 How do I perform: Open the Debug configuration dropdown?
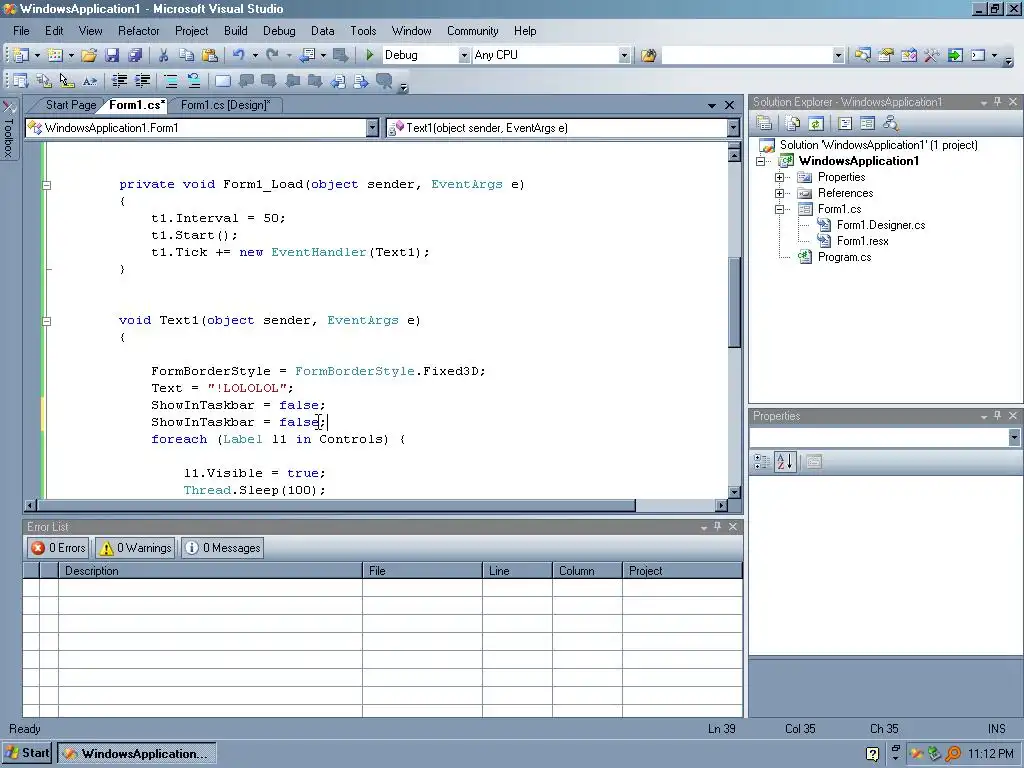[464, 56]
